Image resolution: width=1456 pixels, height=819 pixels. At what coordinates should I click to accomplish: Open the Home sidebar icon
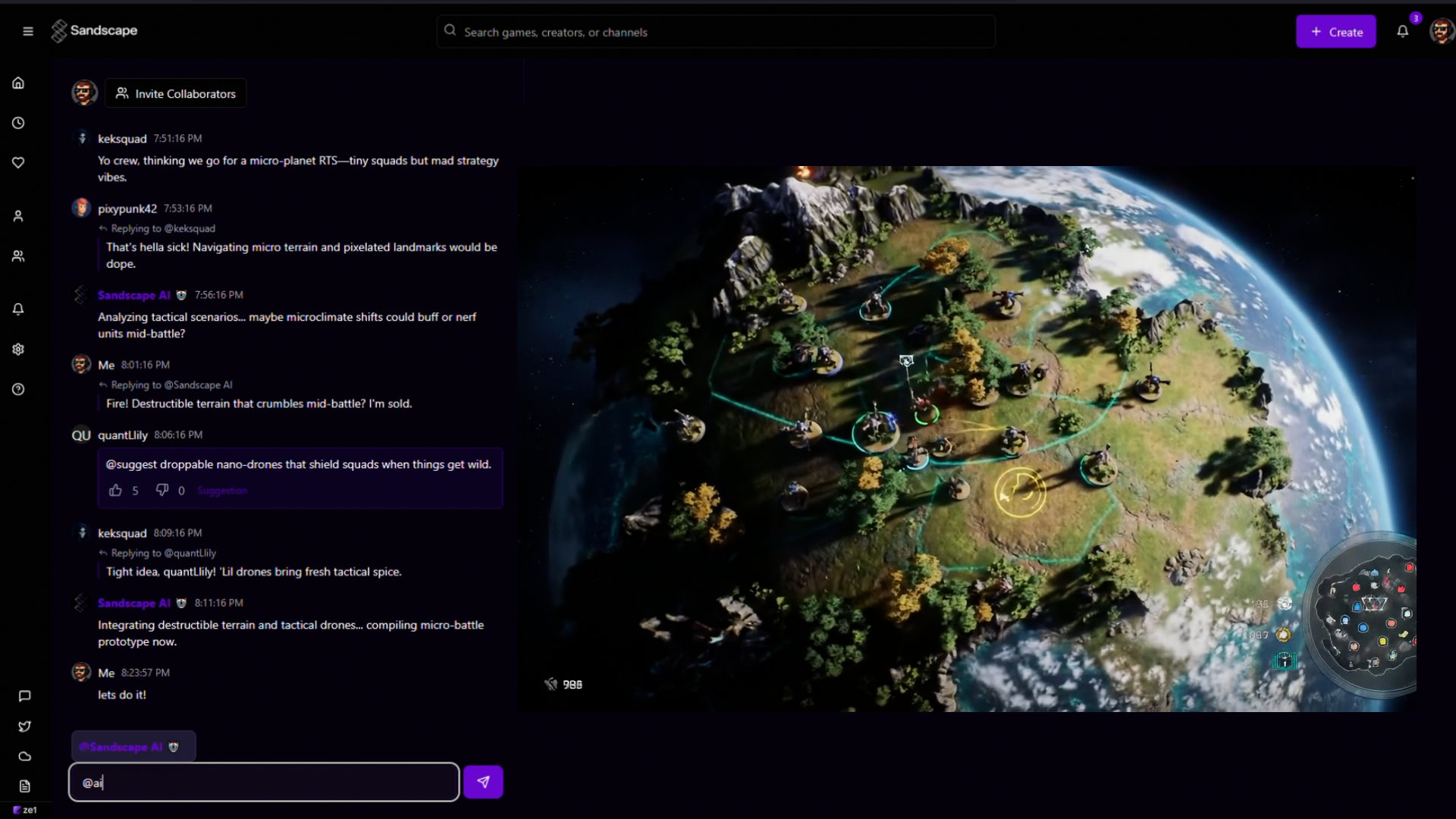(x=18, y=83)
